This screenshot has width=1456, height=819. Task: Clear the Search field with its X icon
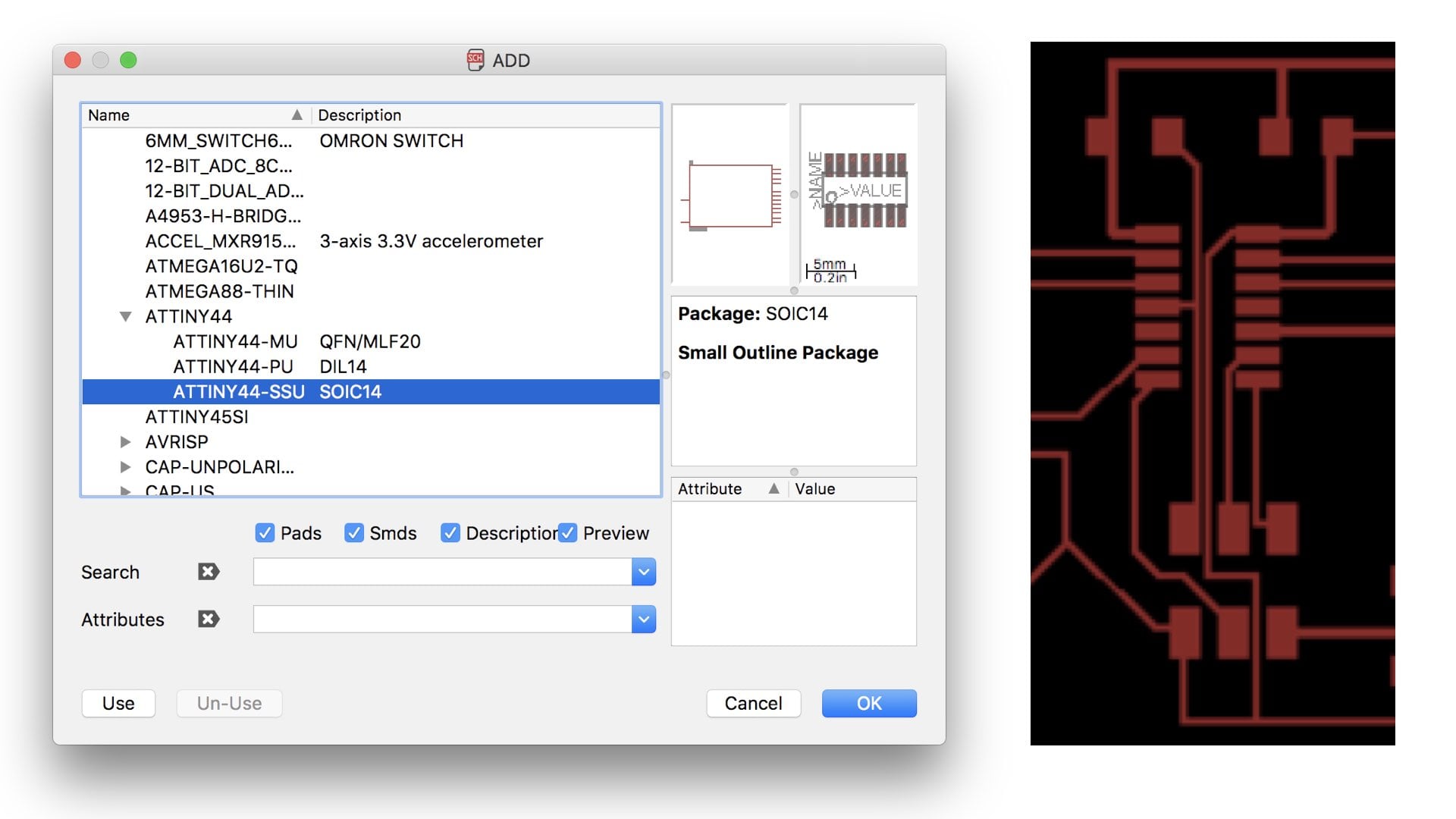click(209, 572)
